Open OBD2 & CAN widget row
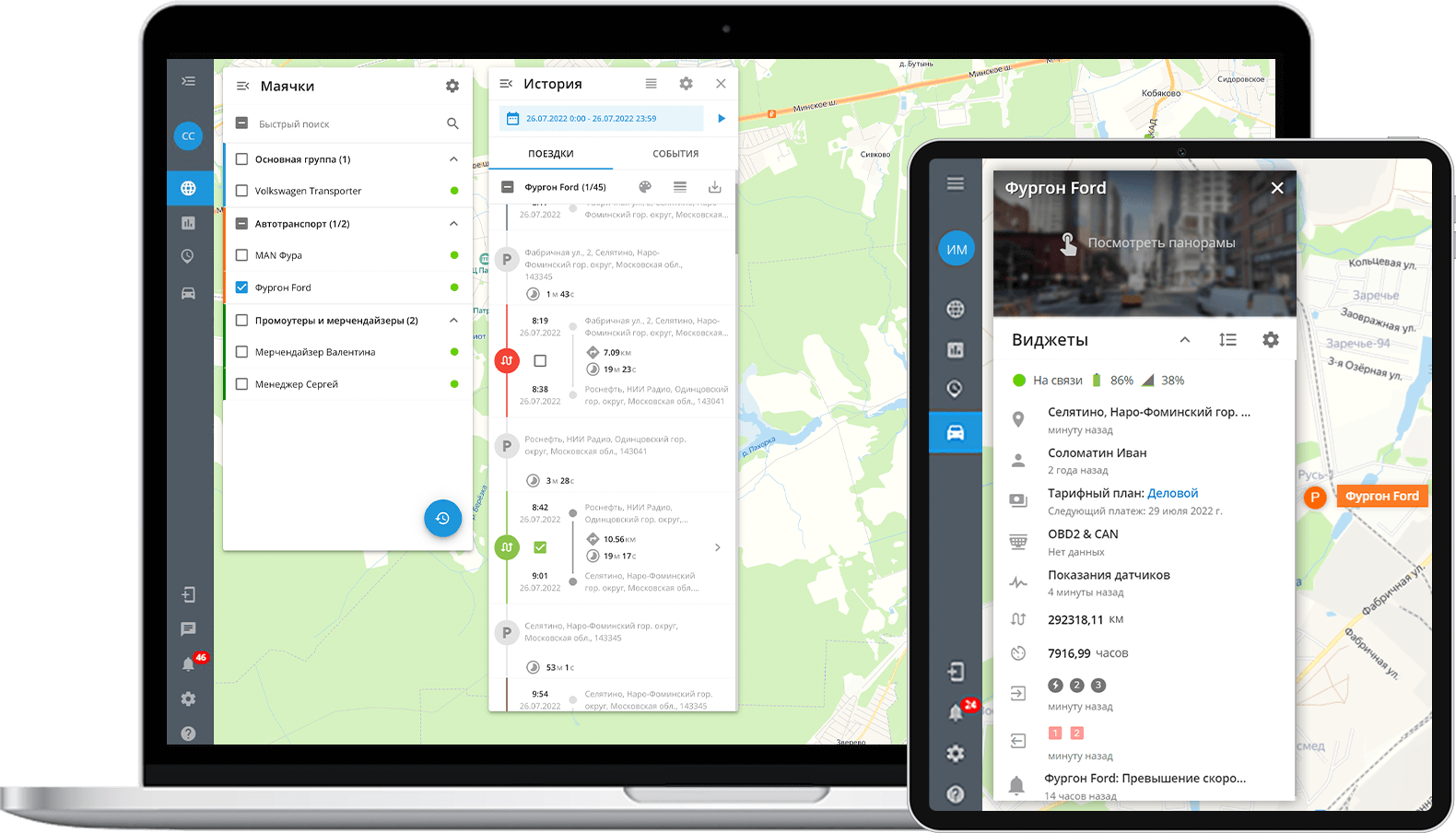1456x833 pixels. tap(1145, 542)
